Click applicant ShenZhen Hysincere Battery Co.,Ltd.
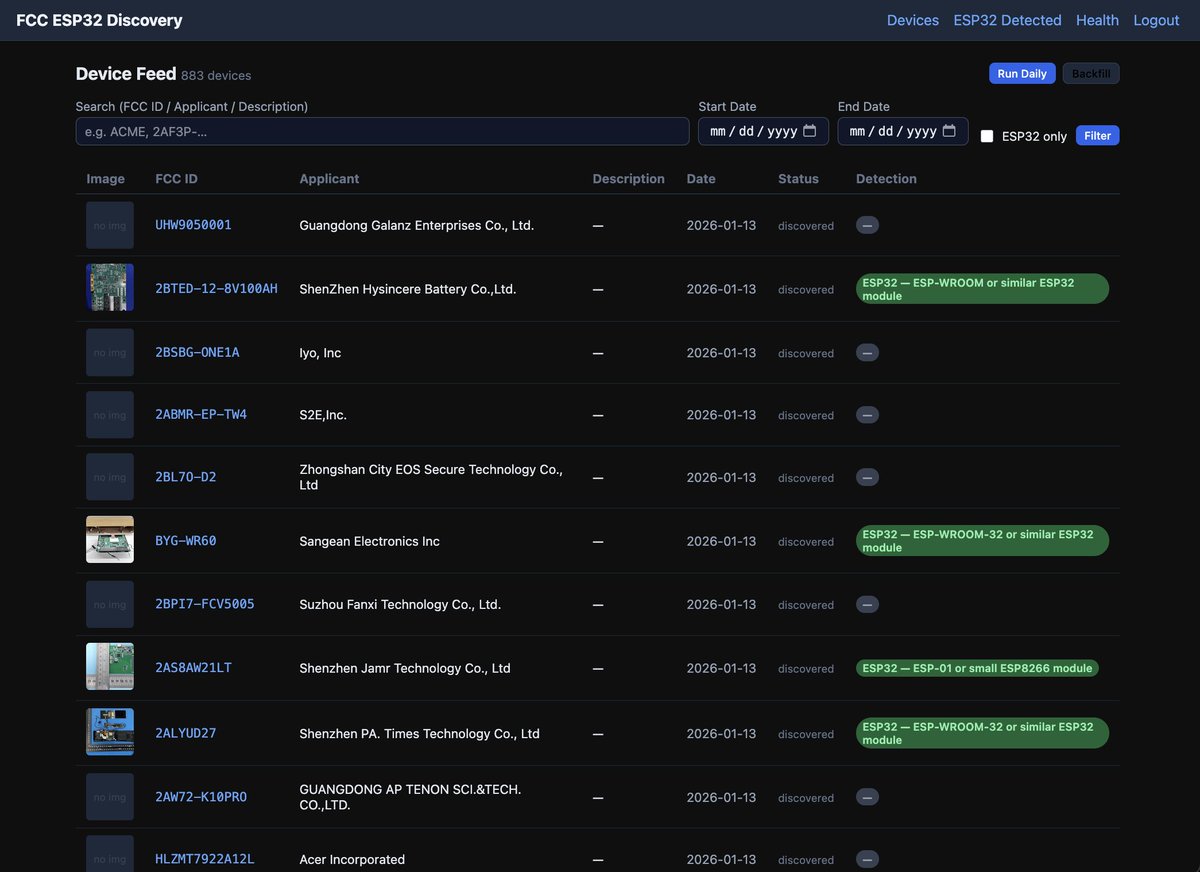This screenshot has width=1200, height=872. pos(408,289)
